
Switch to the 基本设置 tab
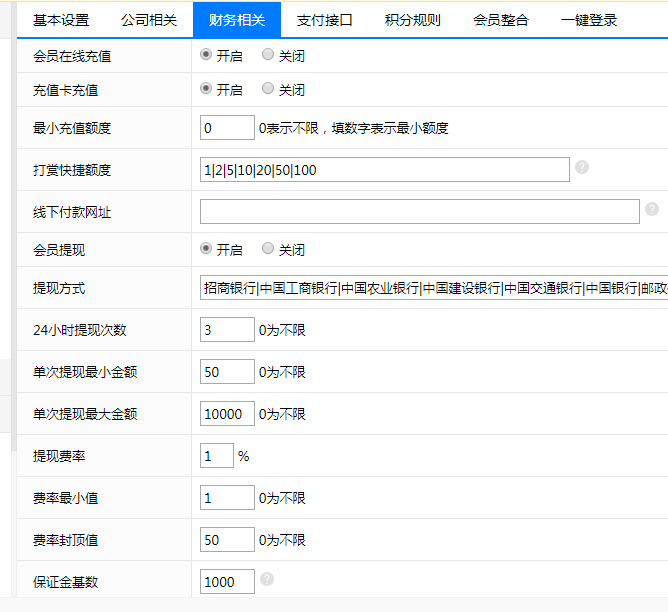[61, 20]
